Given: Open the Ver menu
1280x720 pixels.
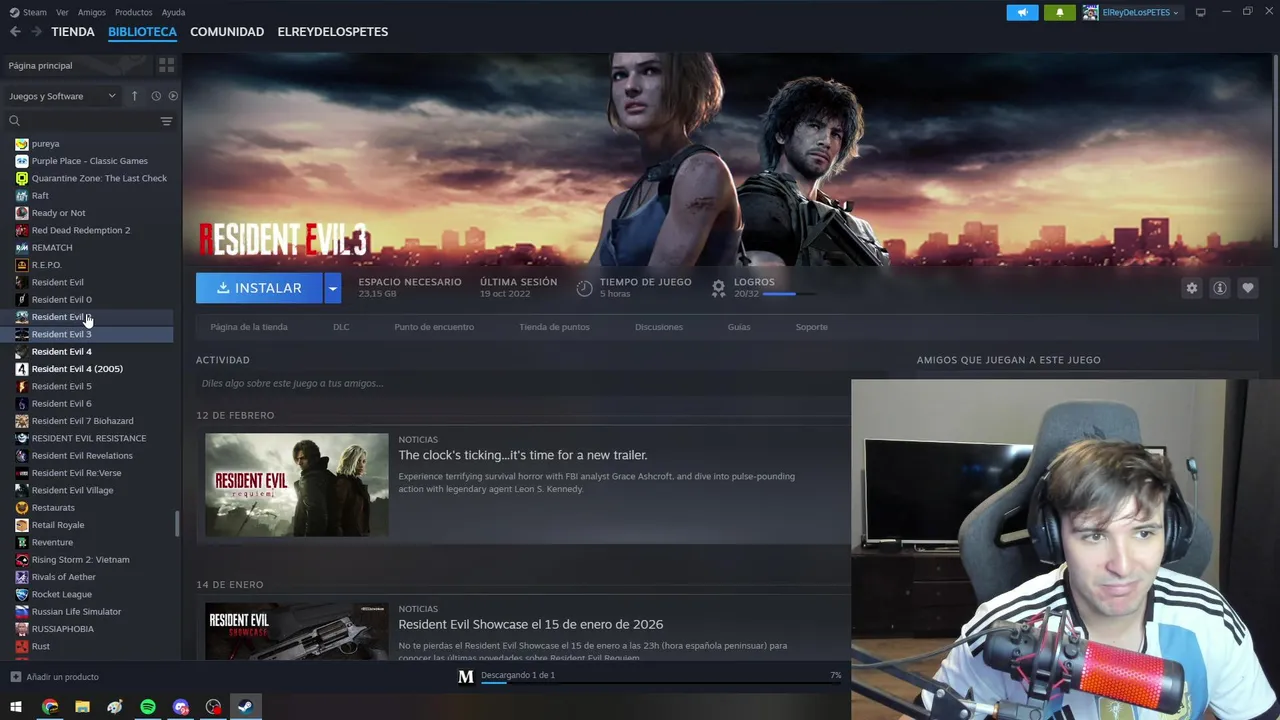Looking at the screenshot, I should tap(62, 12).
